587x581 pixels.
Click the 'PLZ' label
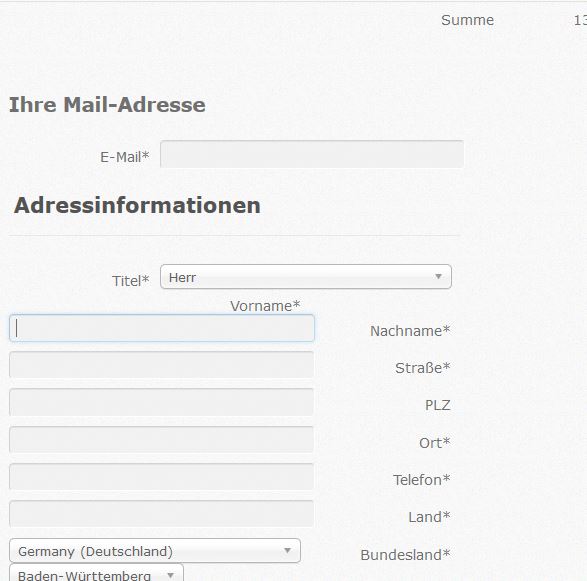[438, 405]
